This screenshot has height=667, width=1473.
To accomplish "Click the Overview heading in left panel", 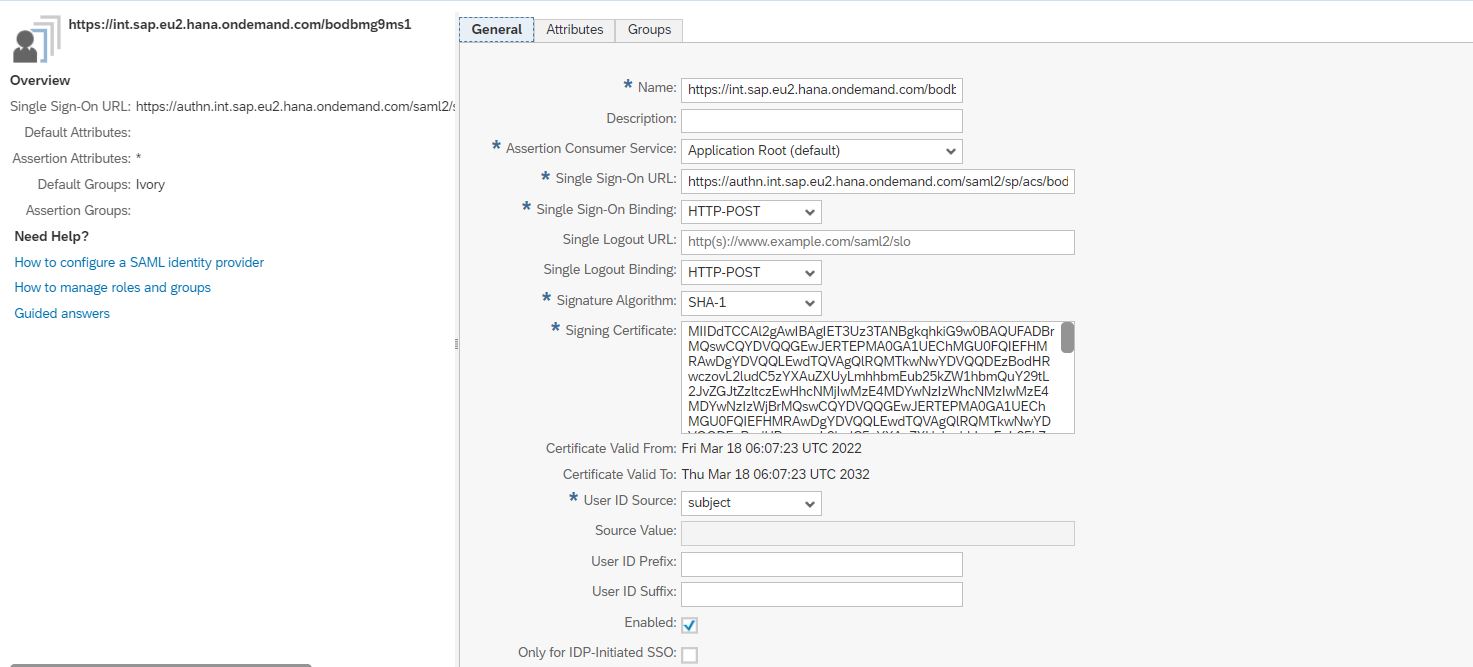I will click(x=40, y=80).
